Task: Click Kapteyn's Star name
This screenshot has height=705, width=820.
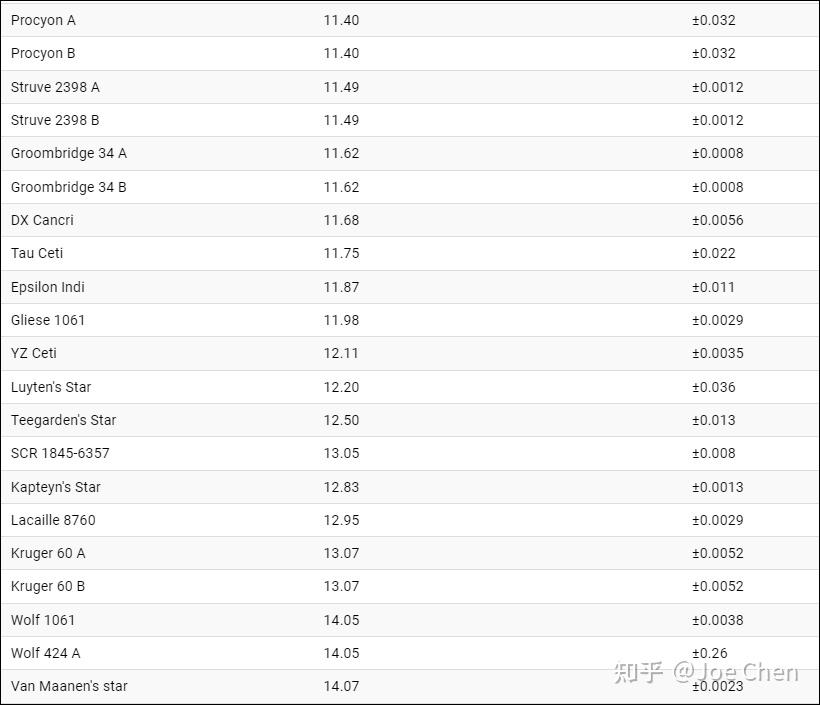Action: [x=55, y=487]
